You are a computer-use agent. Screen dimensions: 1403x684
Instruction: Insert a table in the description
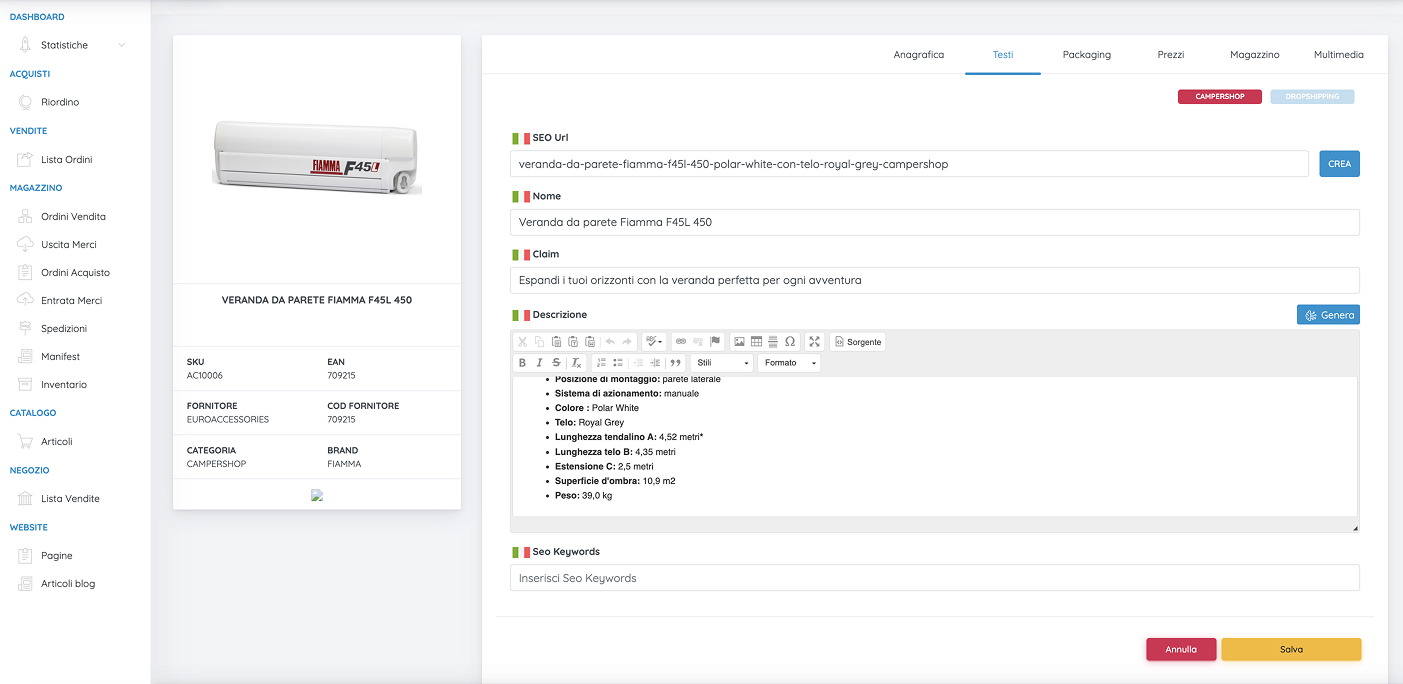coord(757,342)
